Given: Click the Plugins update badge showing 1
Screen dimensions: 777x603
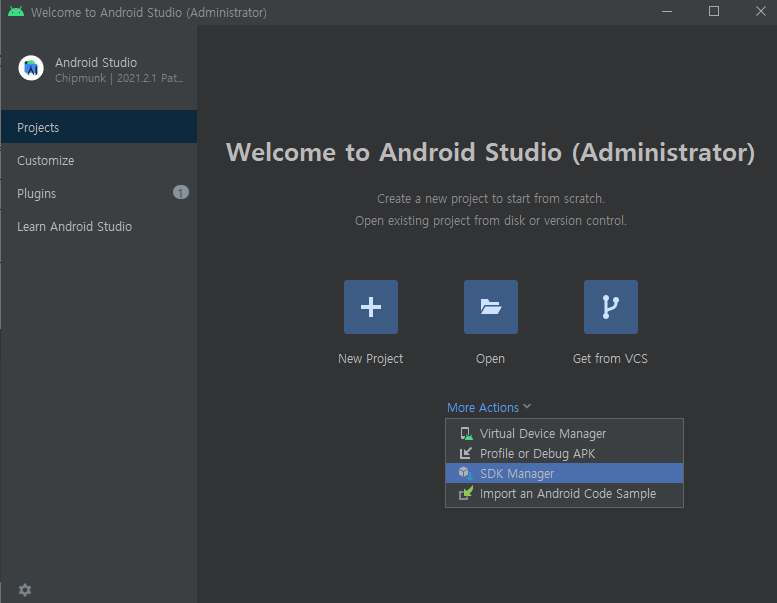Looking at the screenshot, I should coord(181,192).
